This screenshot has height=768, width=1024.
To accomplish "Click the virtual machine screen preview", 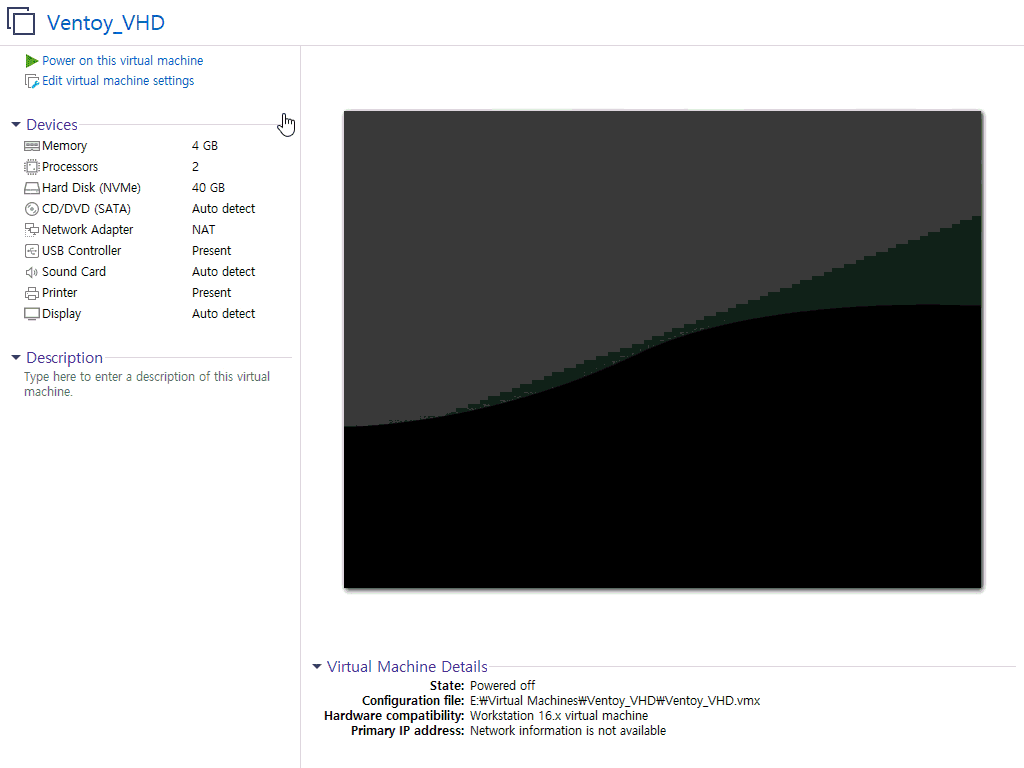I will pos(662,349).
